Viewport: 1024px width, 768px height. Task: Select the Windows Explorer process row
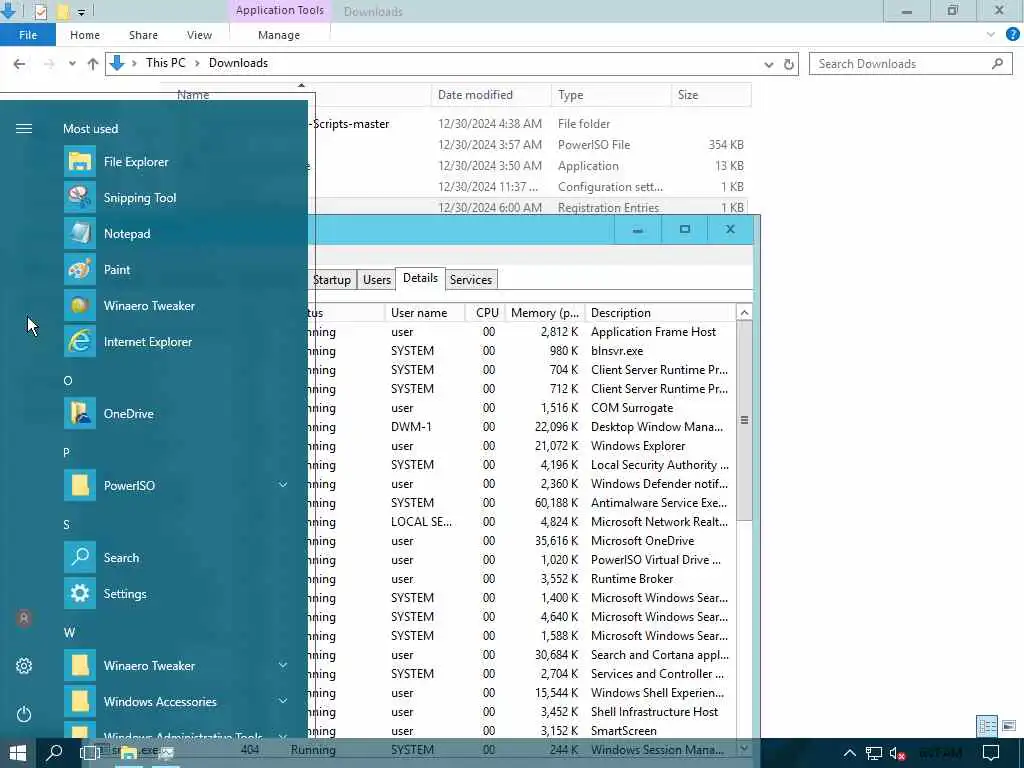pyautogui.click(x=521, y=446)
